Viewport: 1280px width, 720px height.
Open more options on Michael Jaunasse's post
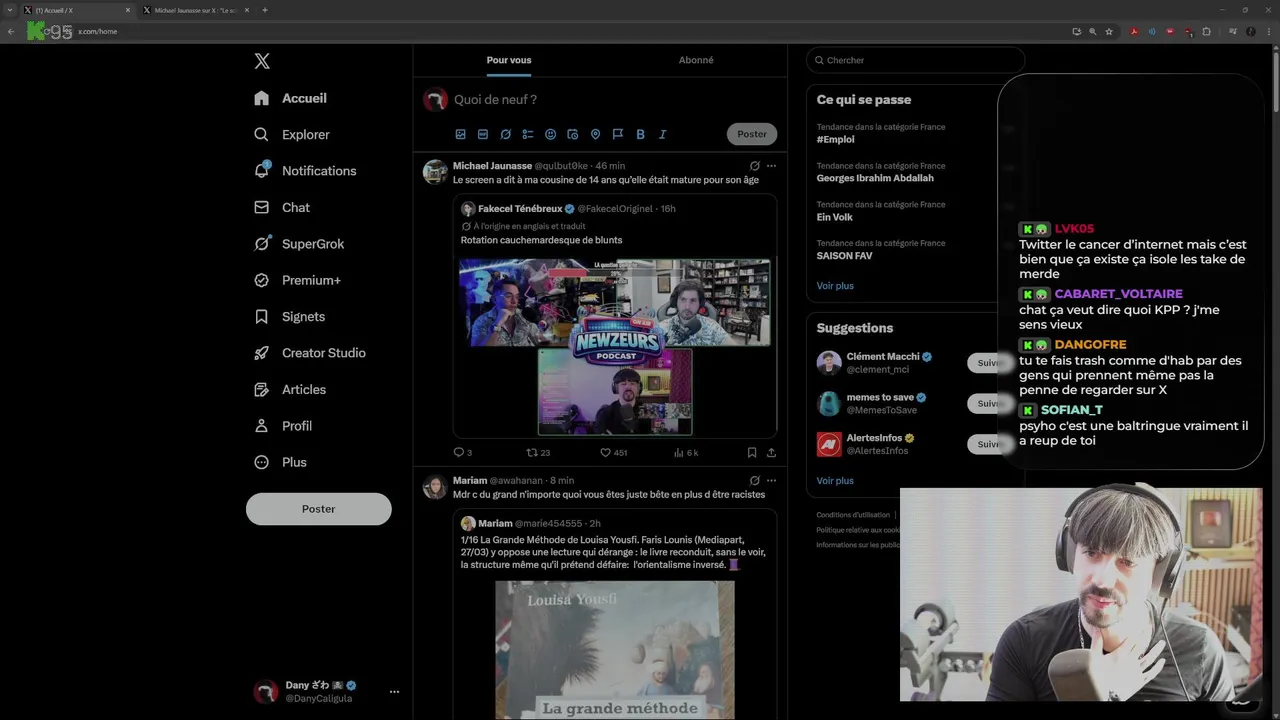click(x=771, y=166)
